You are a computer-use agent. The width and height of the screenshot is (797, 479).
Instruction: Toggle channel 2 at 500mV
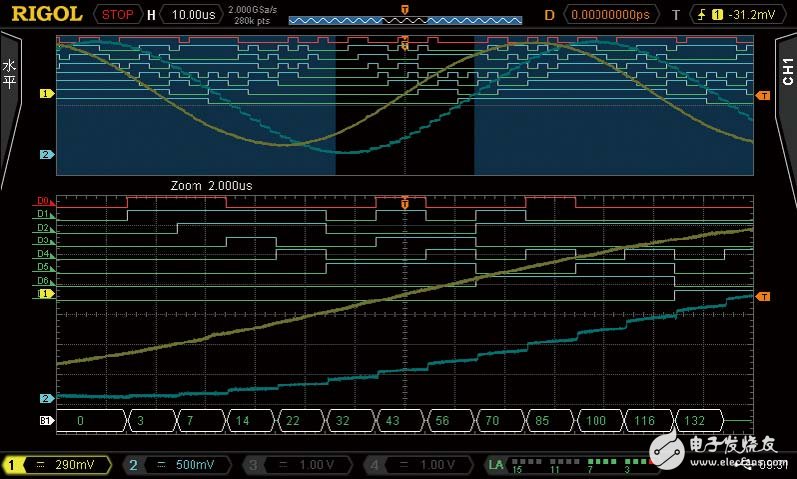point(174,465)
